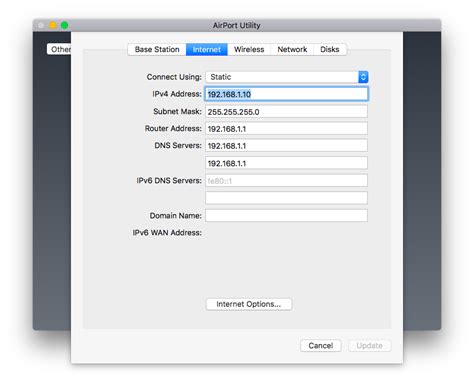Click the empty second IPv6 DNS field
This screenshot has width=474, height=377.
[x=286, y=198]
